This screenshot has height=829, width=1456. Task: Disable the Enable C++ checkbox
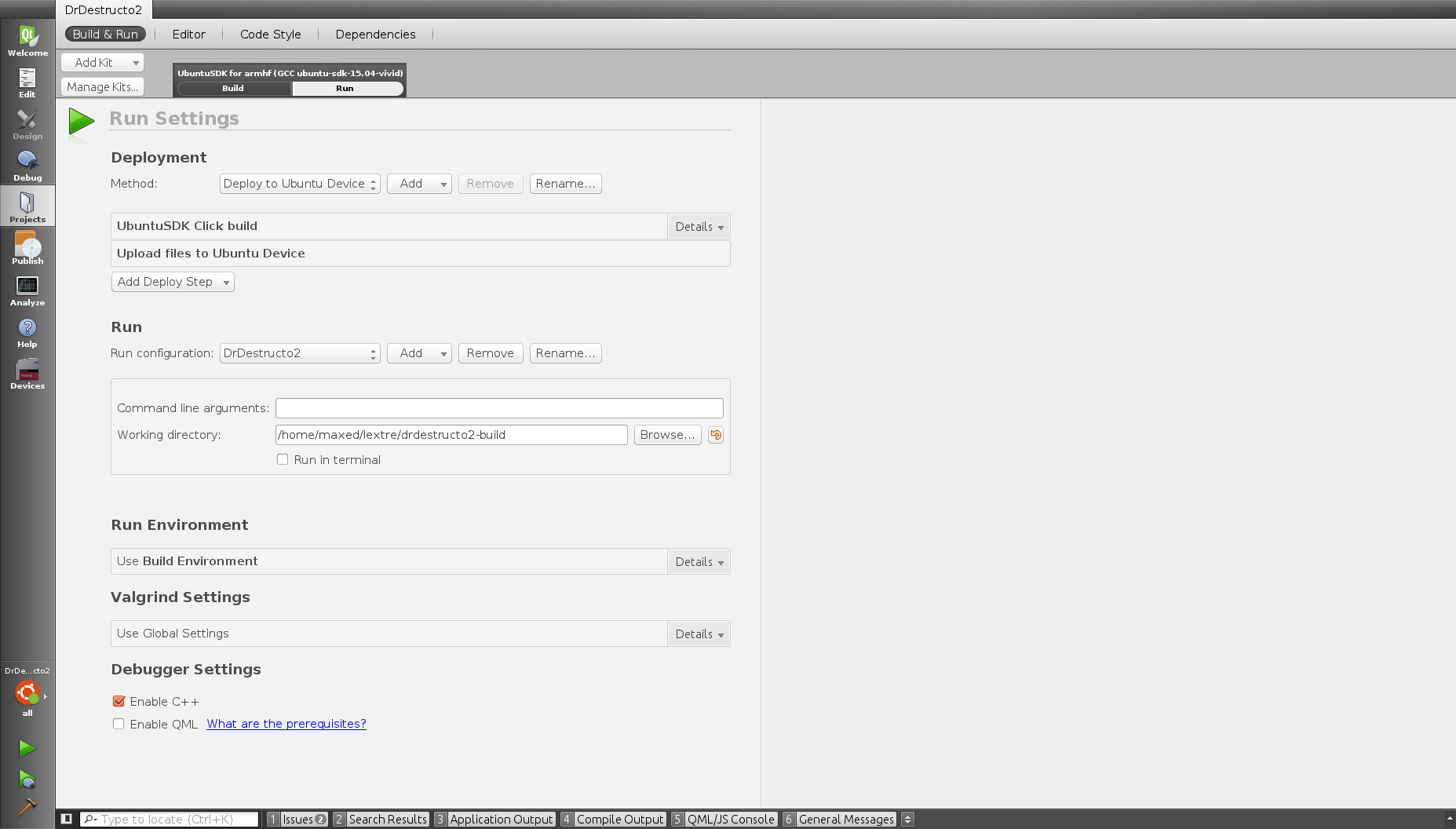(119, 701)
